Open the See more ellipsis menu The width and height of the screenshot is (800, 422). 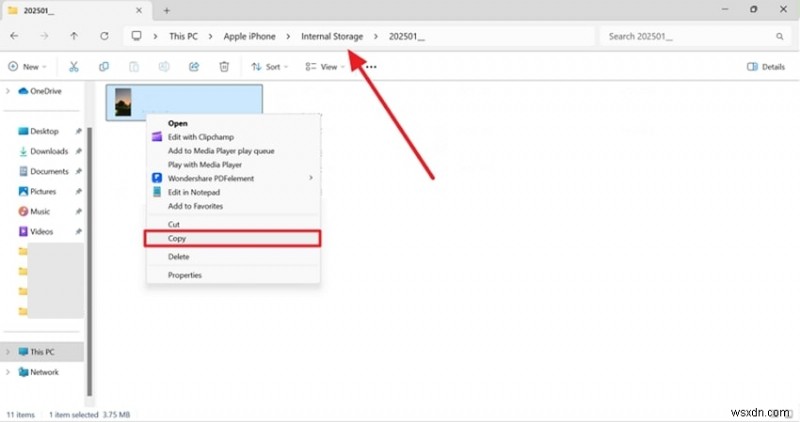[371, 67]
